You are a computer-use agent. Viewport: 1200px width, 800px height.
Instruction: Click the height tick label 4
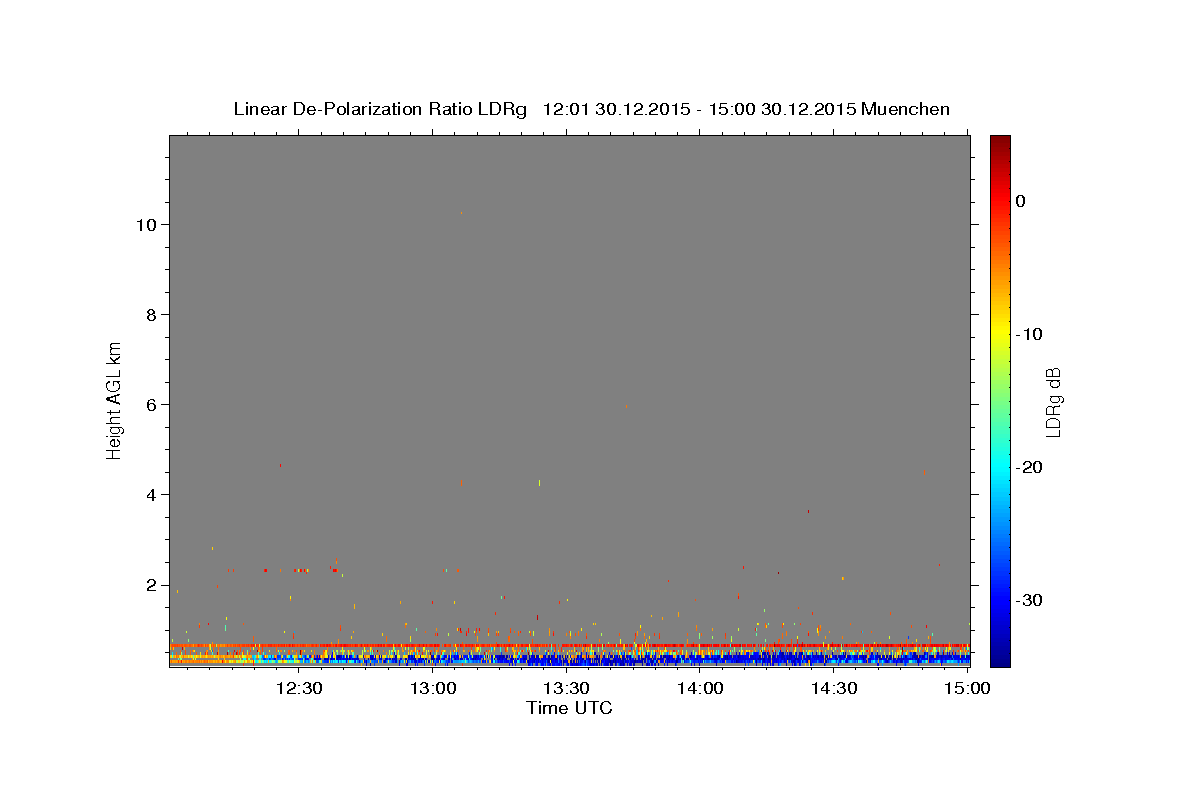click(151, 495)
